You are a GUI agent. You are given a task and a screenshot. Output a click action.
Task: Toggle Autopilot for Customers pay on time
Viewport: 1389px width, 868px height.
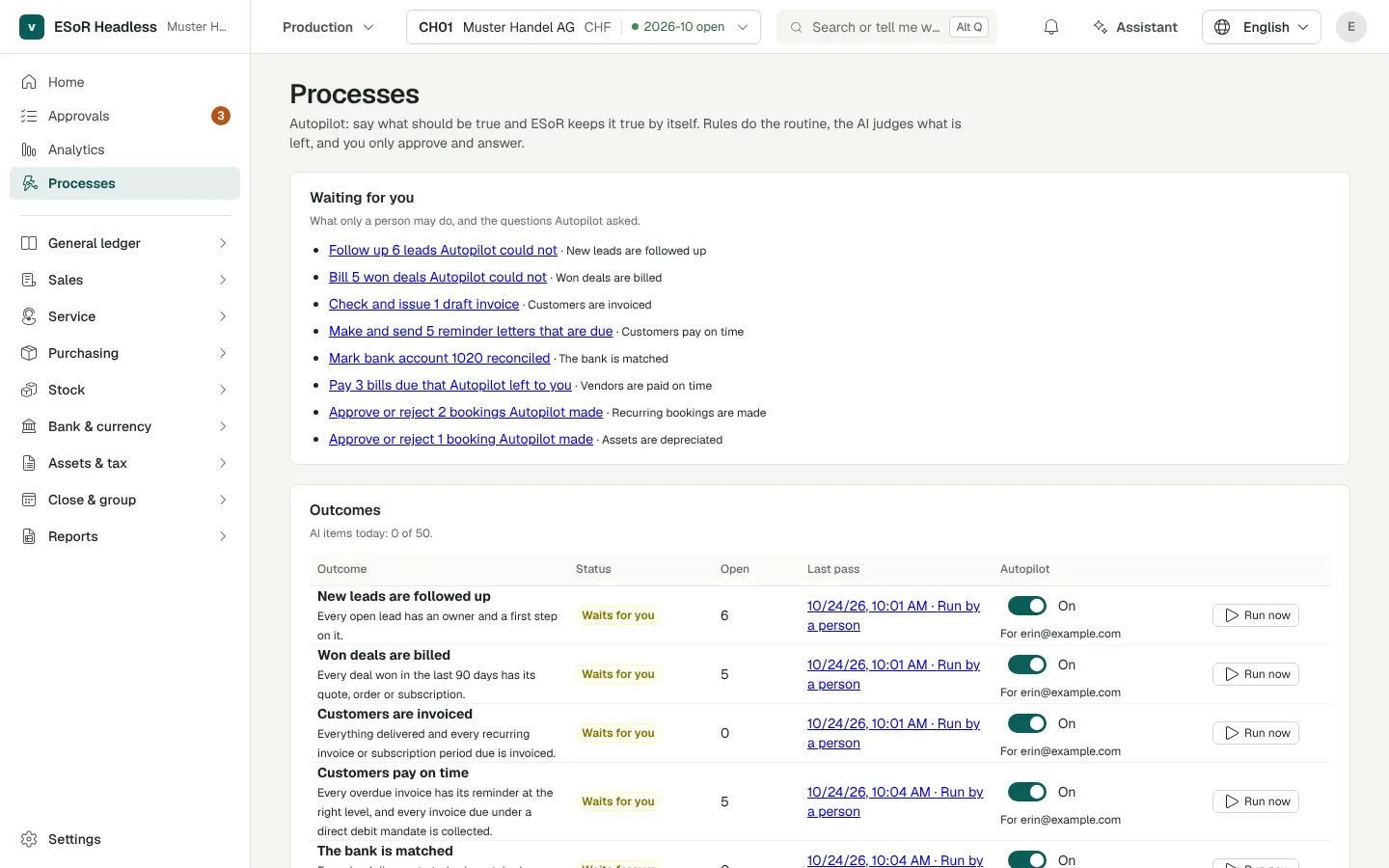[1027, 792]
